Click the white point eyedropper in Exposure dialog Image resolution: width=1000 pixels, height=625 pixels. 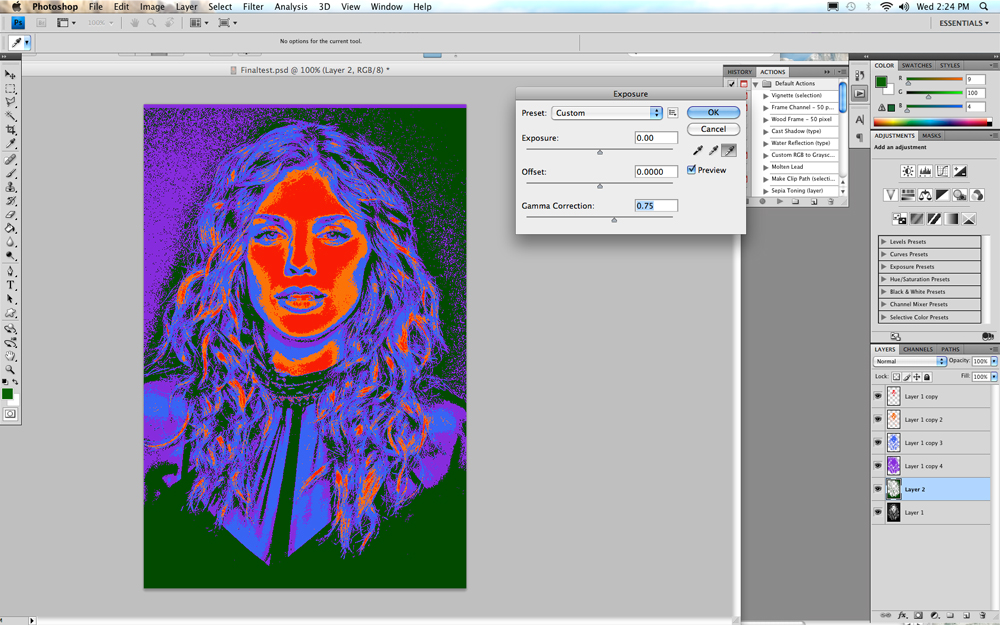pyautogui.click(x=729, y=151)
